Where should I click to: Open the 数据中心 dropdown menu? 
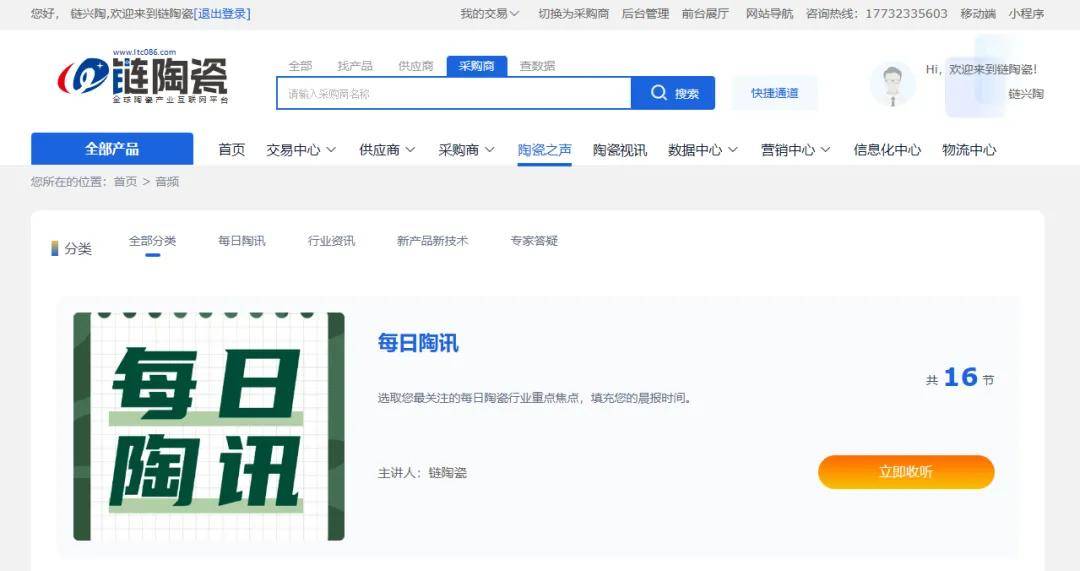click(702, 150)
